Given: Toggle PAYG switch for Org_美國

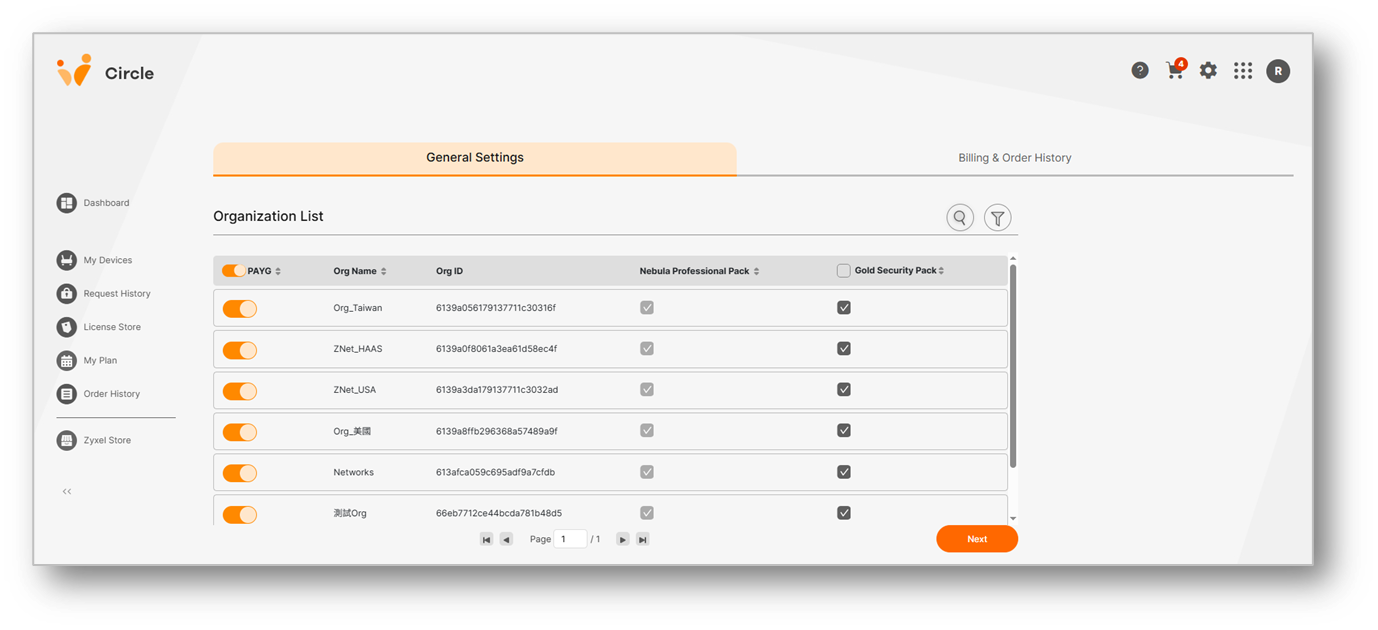Looking at the screenshot, I should coord(240,432).
